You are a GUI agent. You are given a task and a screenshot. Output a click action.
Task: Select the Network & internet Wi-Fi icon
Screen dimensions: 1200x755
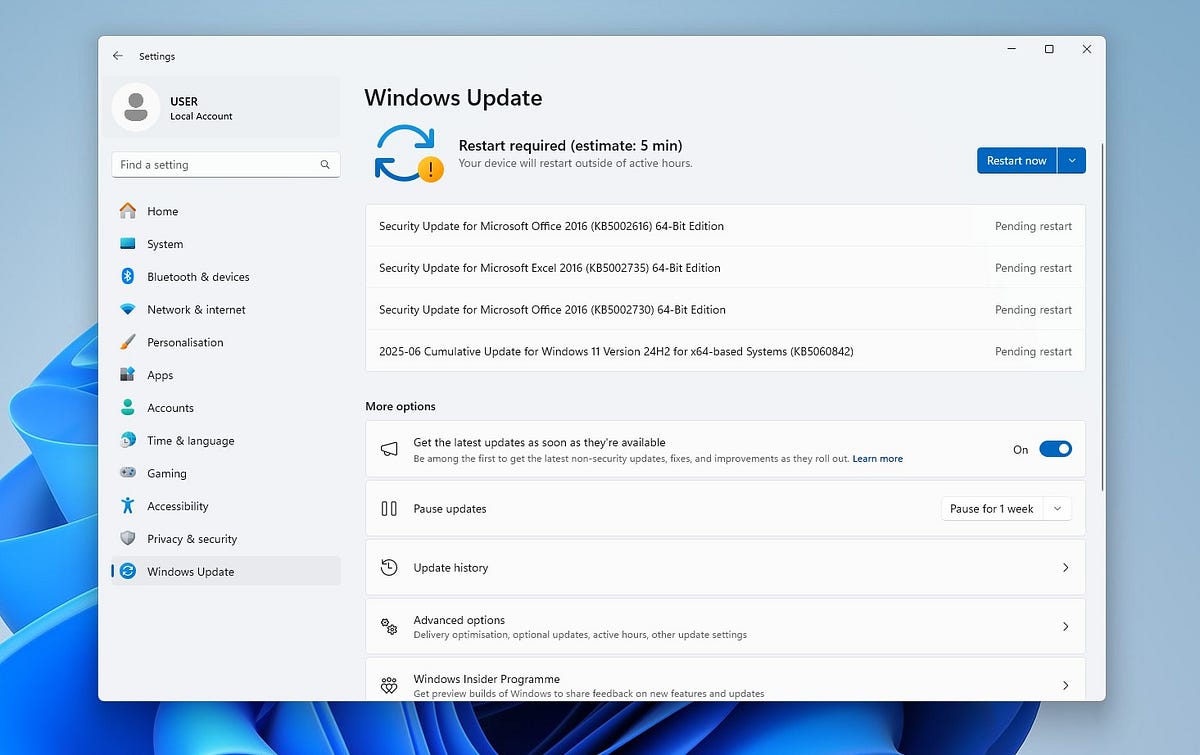click(127, 310)
